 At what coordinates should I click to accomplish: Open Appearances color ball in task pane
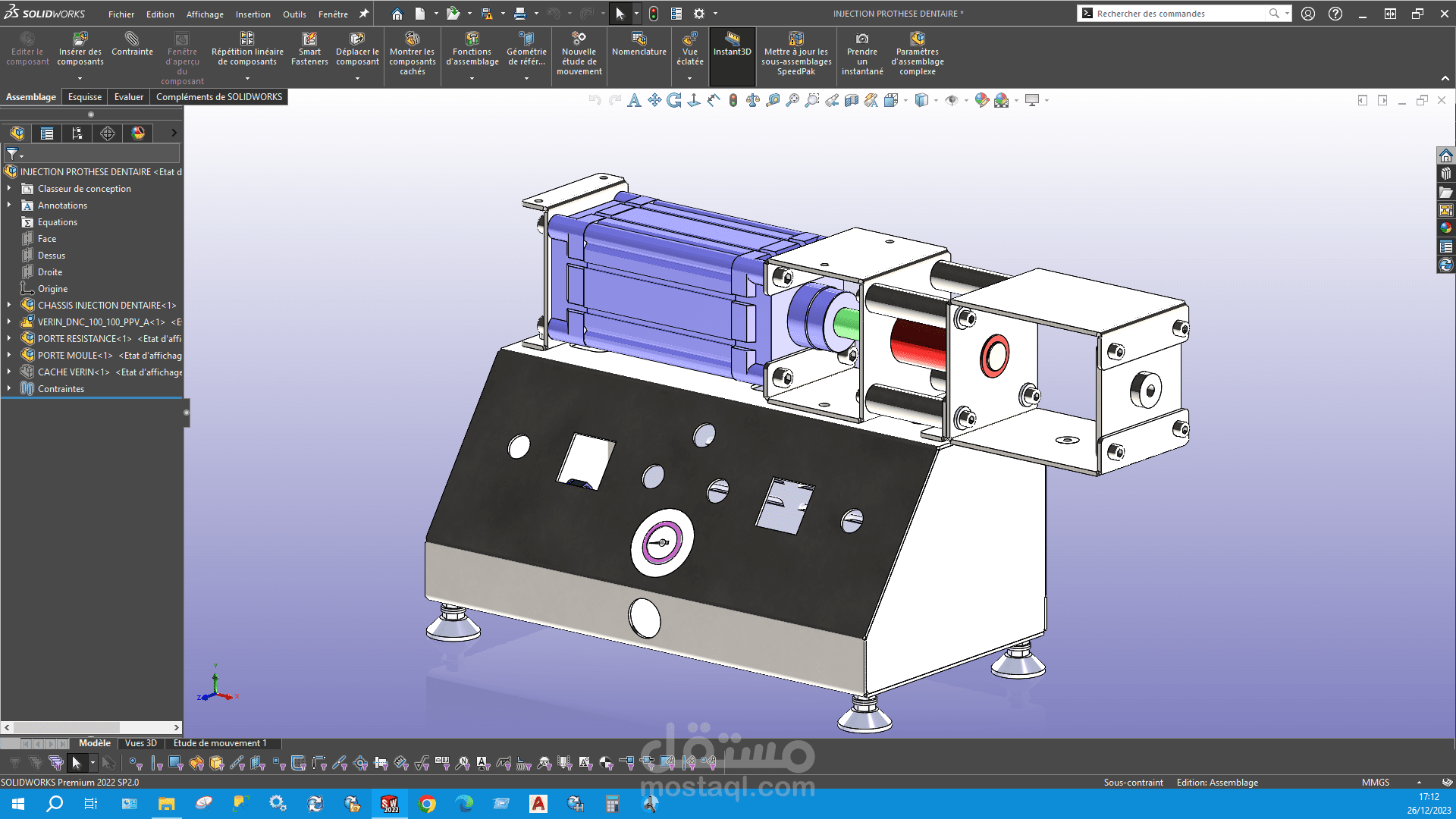(1446, 228)
